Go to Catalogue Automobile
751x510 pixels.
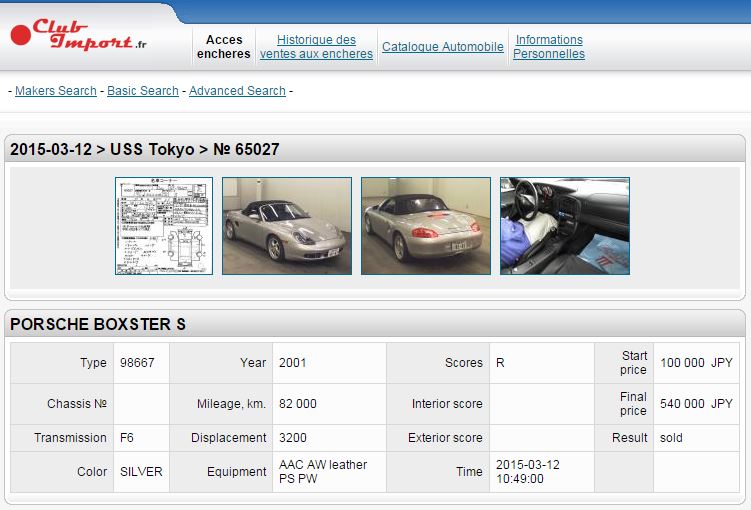pos(443,47)
